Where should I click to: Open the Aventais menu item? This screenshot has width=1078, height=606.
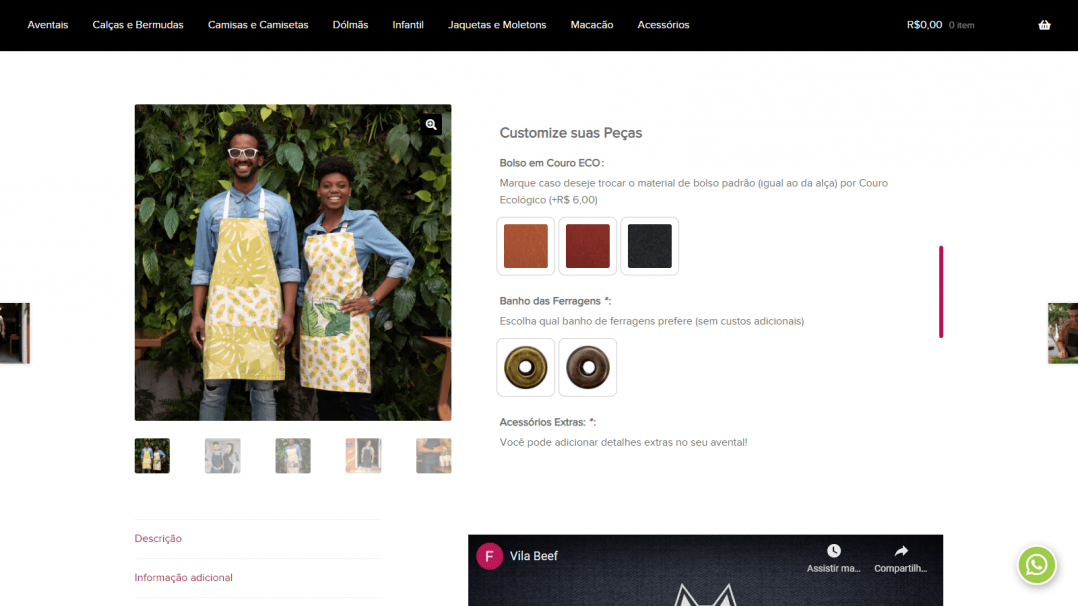click(47, 25)
